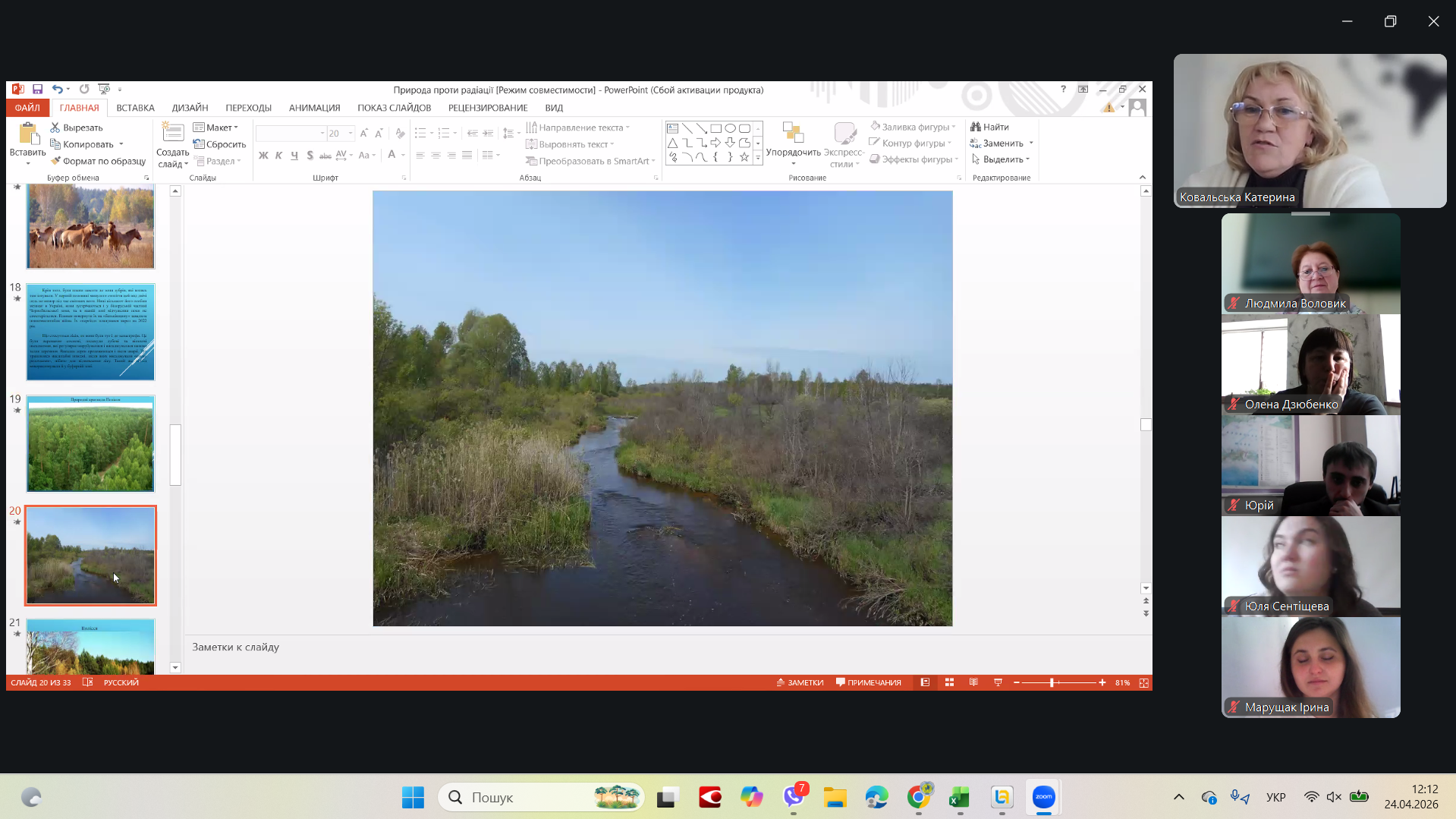Fit slide to window icon

tap(1143, 682)
